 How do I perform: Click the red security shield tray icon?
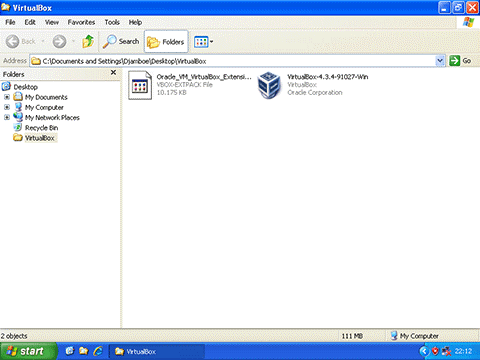(x=435, y=351)
